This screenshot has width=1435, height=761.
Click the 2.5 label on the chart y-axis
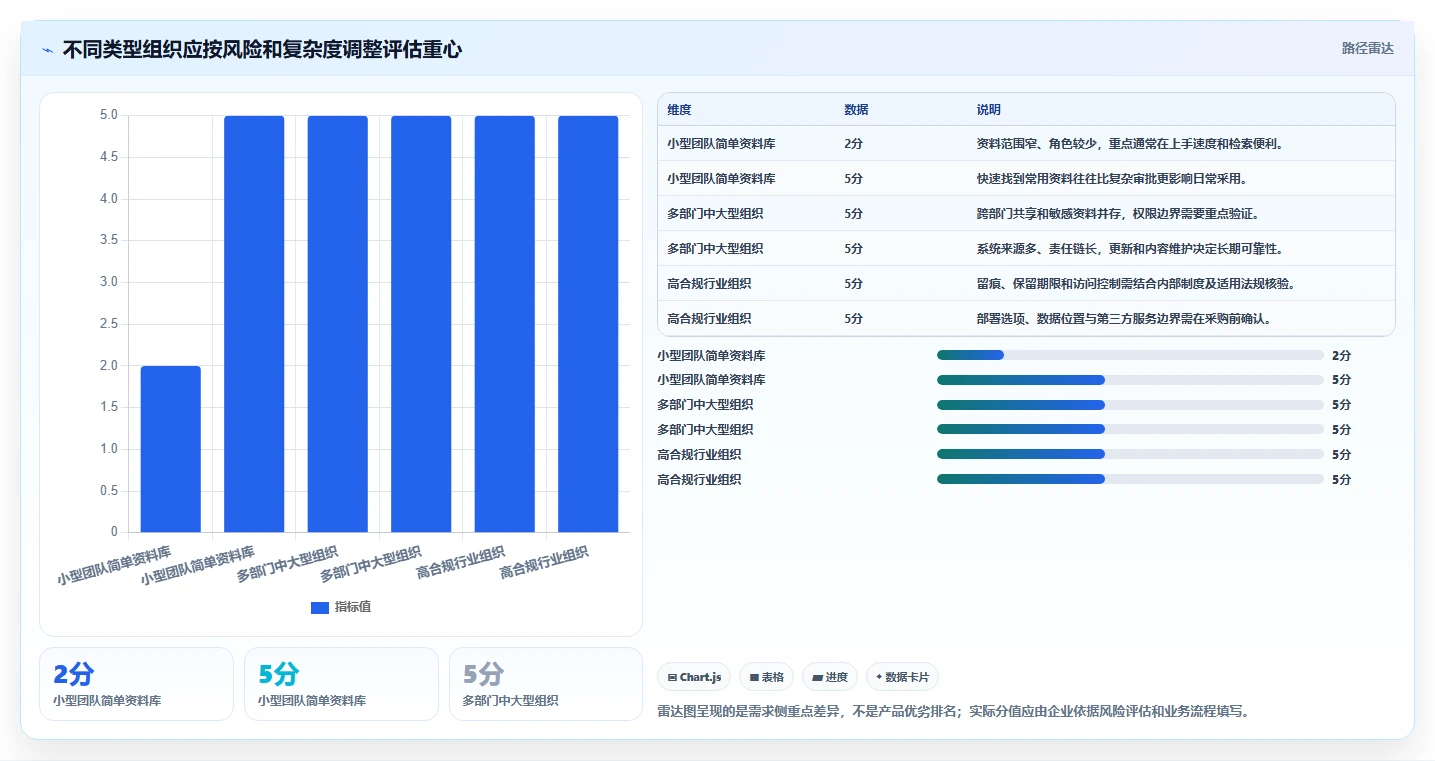[x=108, y=324]
